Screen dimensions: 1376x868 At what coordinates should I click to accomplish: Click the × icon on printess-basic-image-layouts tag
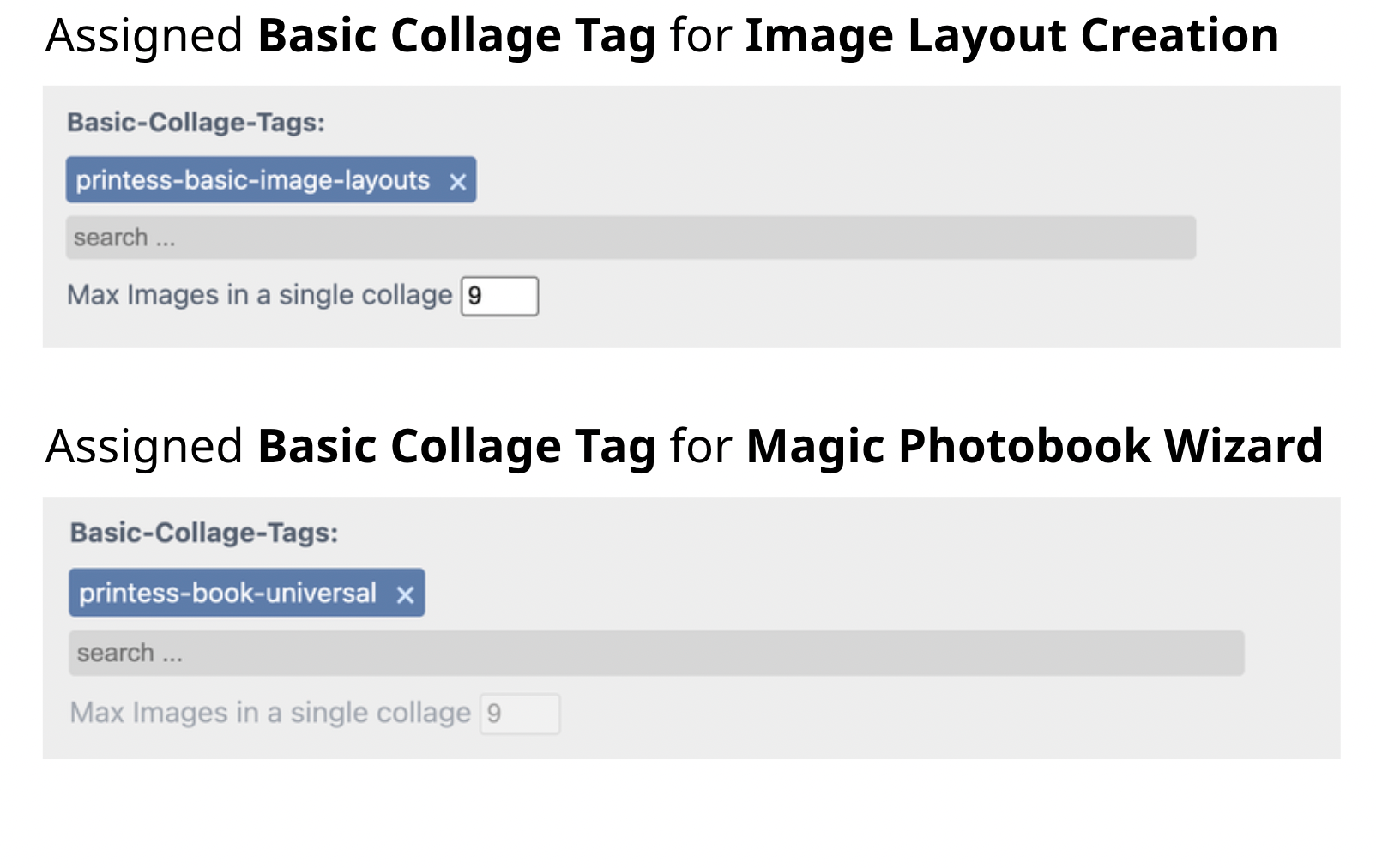click(460, 180)
